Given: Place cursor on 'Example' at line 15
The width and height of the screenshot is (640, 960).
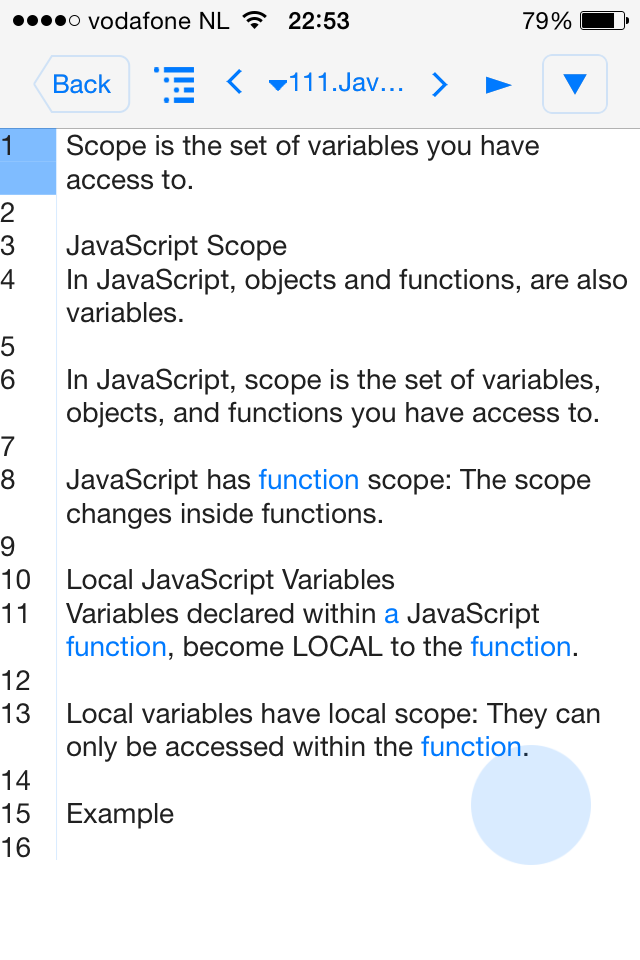Looking at the screenshot, I should pyautogui.click(x=120, y=814).
